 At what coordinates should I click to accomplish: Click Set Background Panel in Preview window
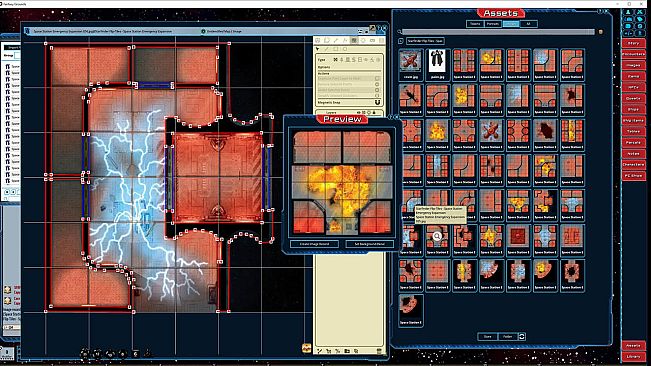pyautogui.click(x=370, y=244)
